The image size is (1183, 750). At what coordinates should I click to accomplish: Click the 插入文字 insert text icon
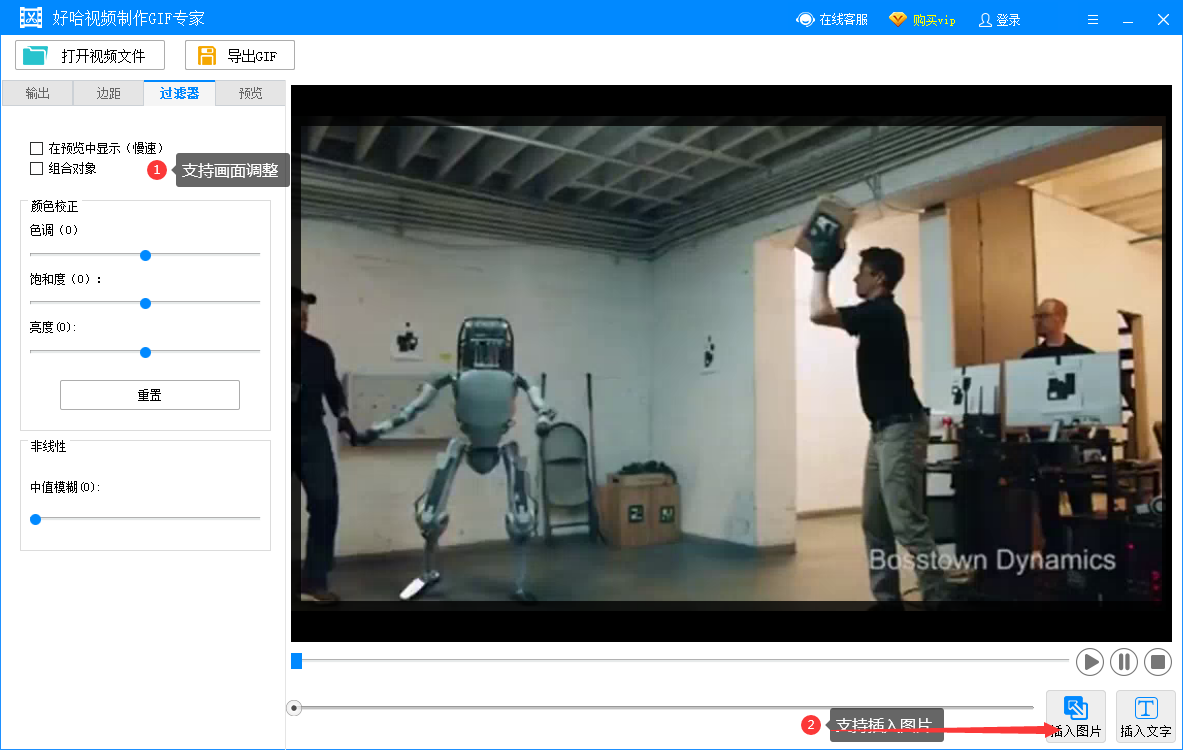tap(1146, 709)
